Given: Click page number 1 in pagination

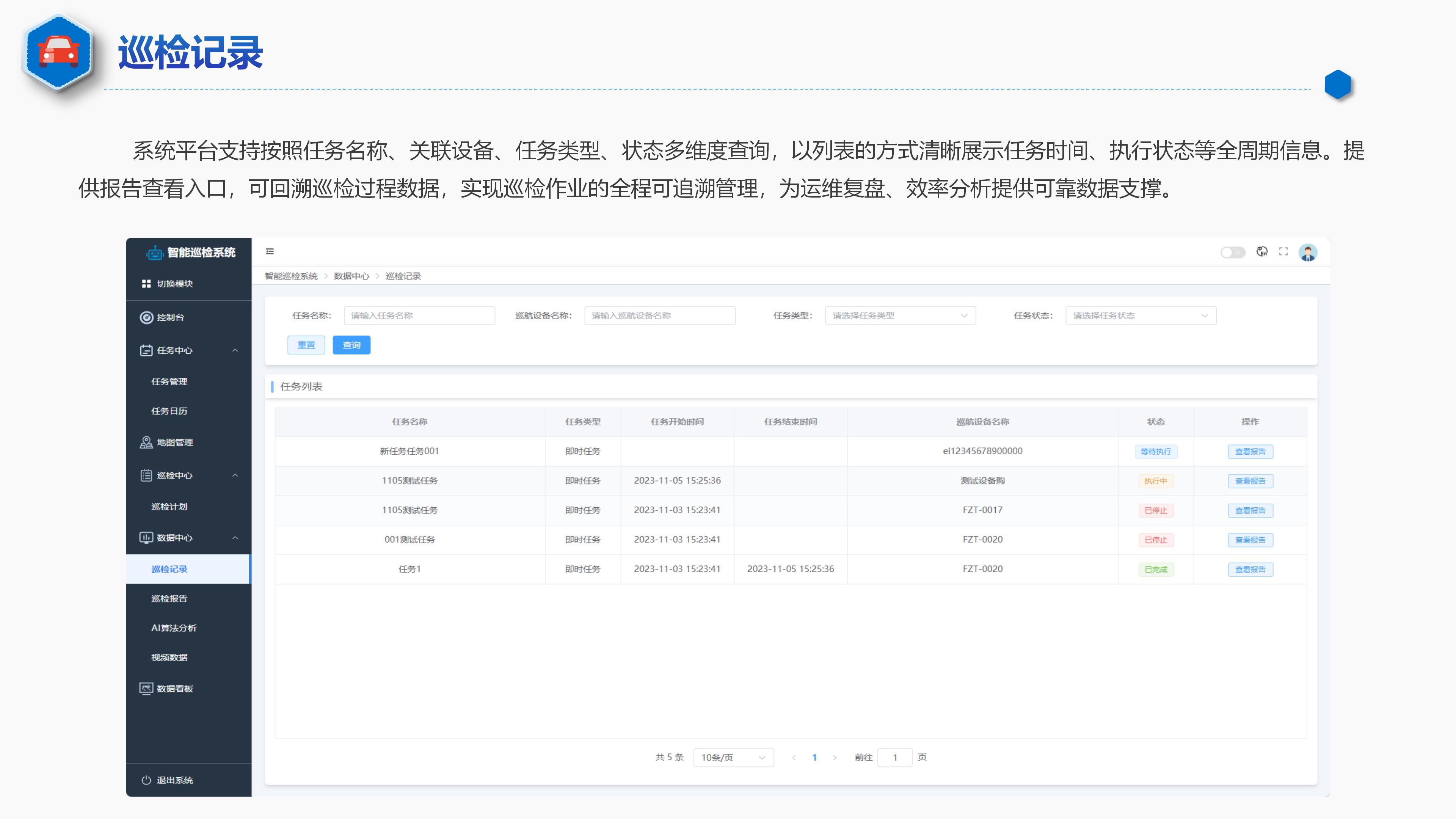Looking at the screenshot, I should (x=814, y=758).
